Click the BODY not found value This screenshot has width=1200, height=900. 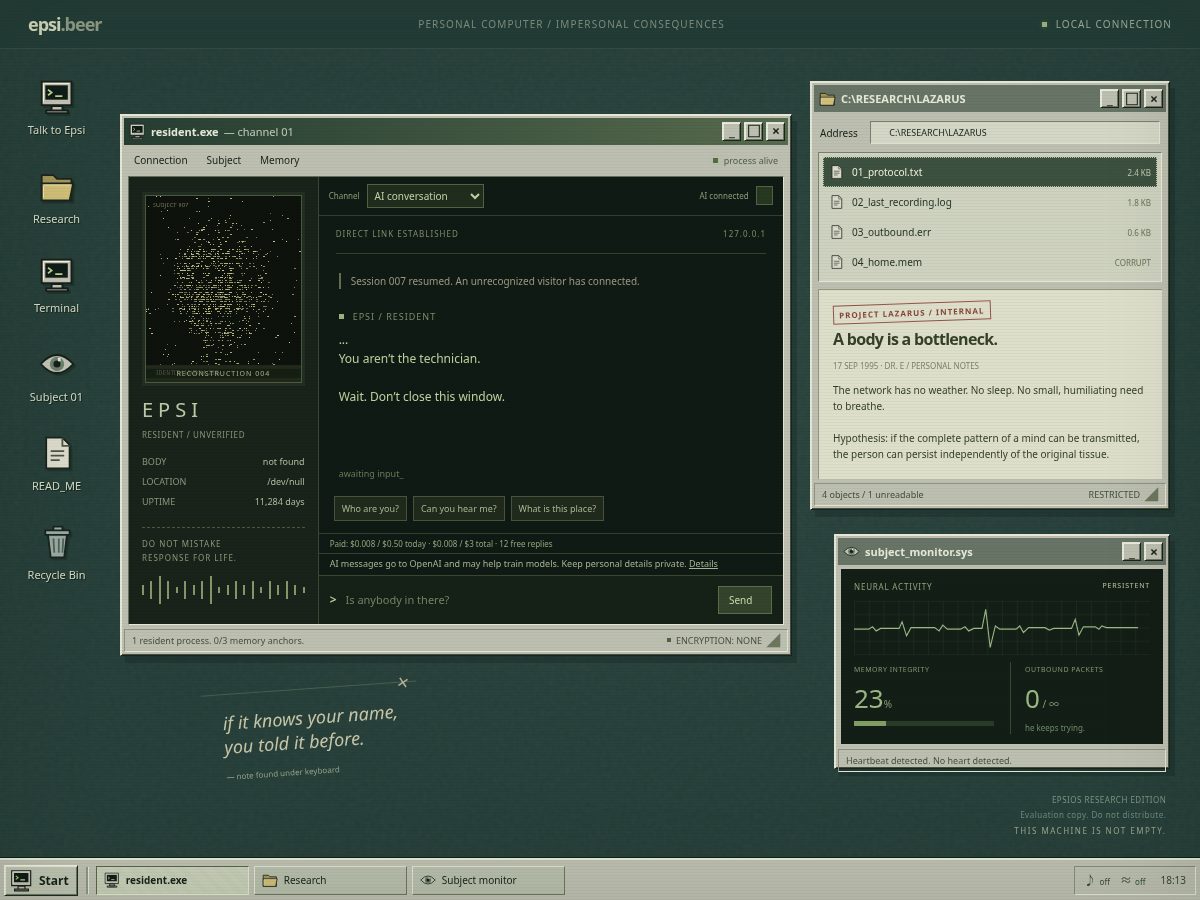point(283,462)
